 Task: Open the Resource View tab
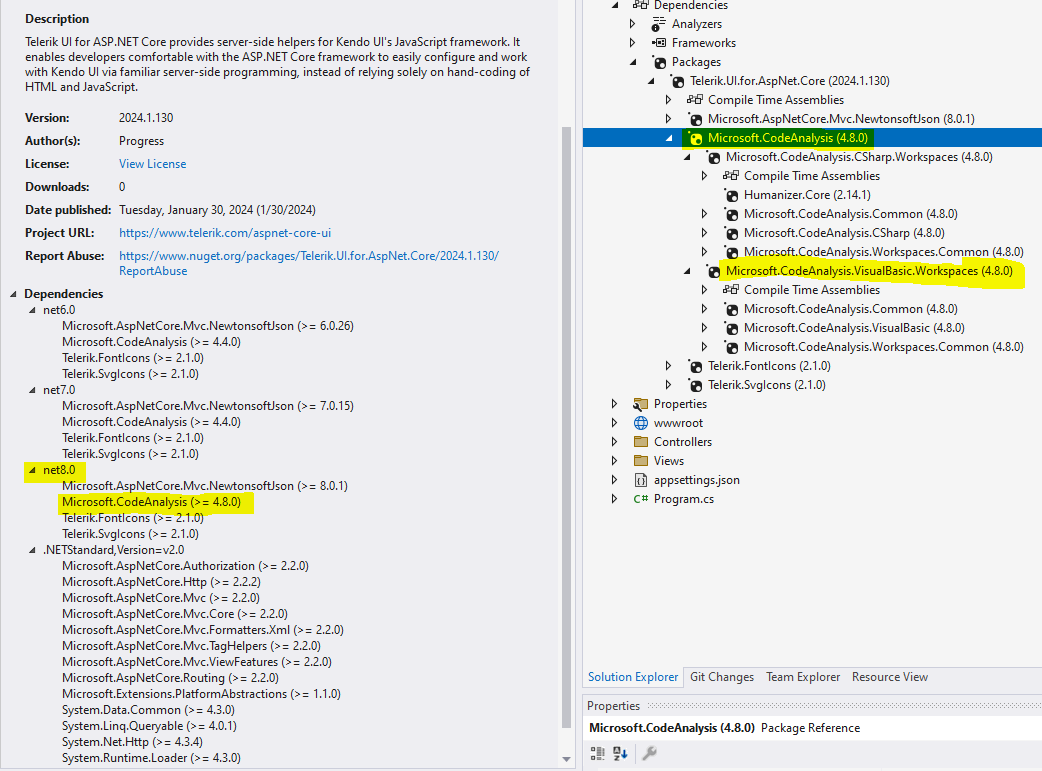coord(890,677)
